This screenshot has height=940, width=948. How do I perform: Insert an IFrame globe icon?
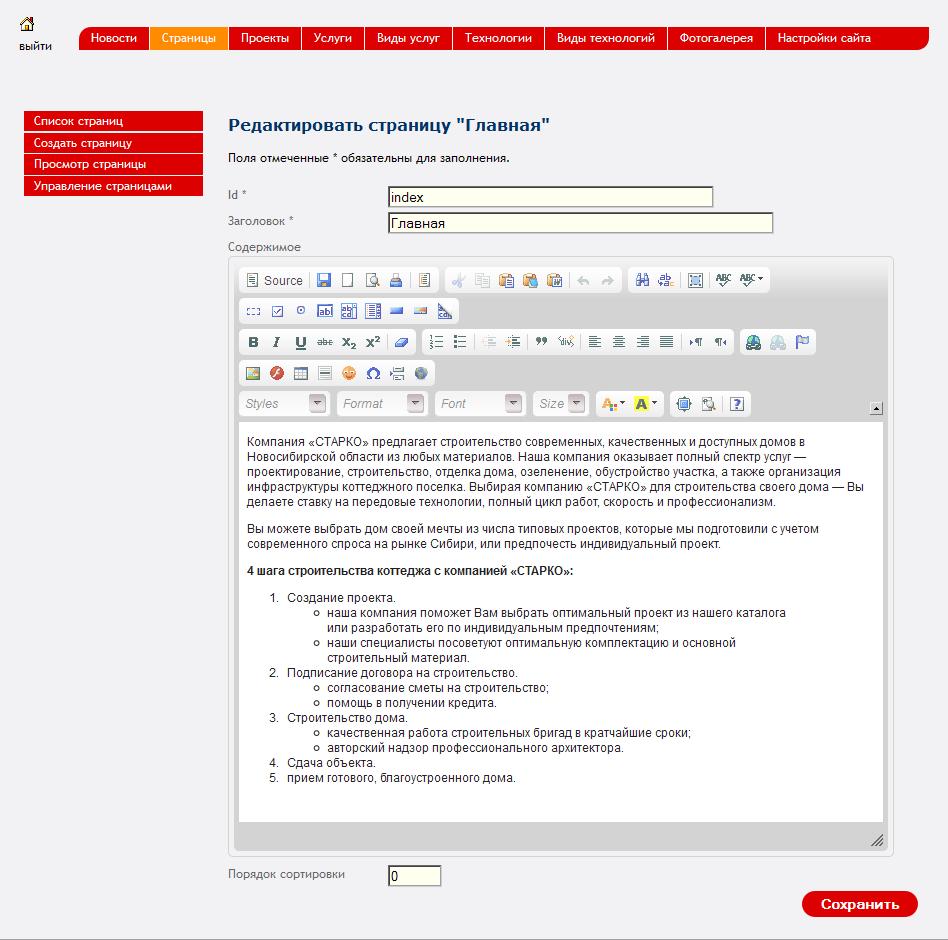pyautogui.click(x=421, y=374)
